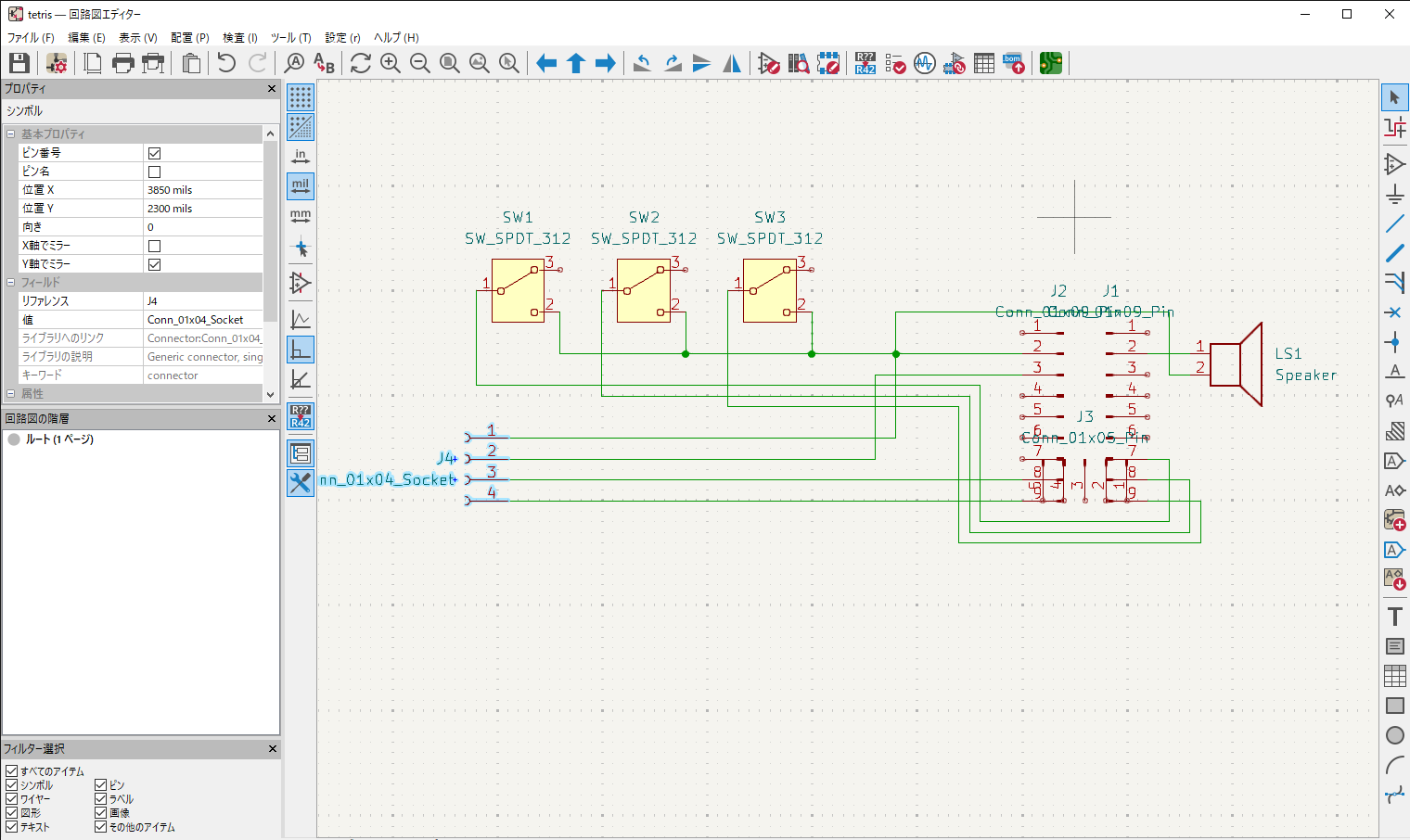Disable Y軸でミラー checkbox
The width and height of the screenshot is (1410, 840).
pyautogui.click(x=155, y=264)
